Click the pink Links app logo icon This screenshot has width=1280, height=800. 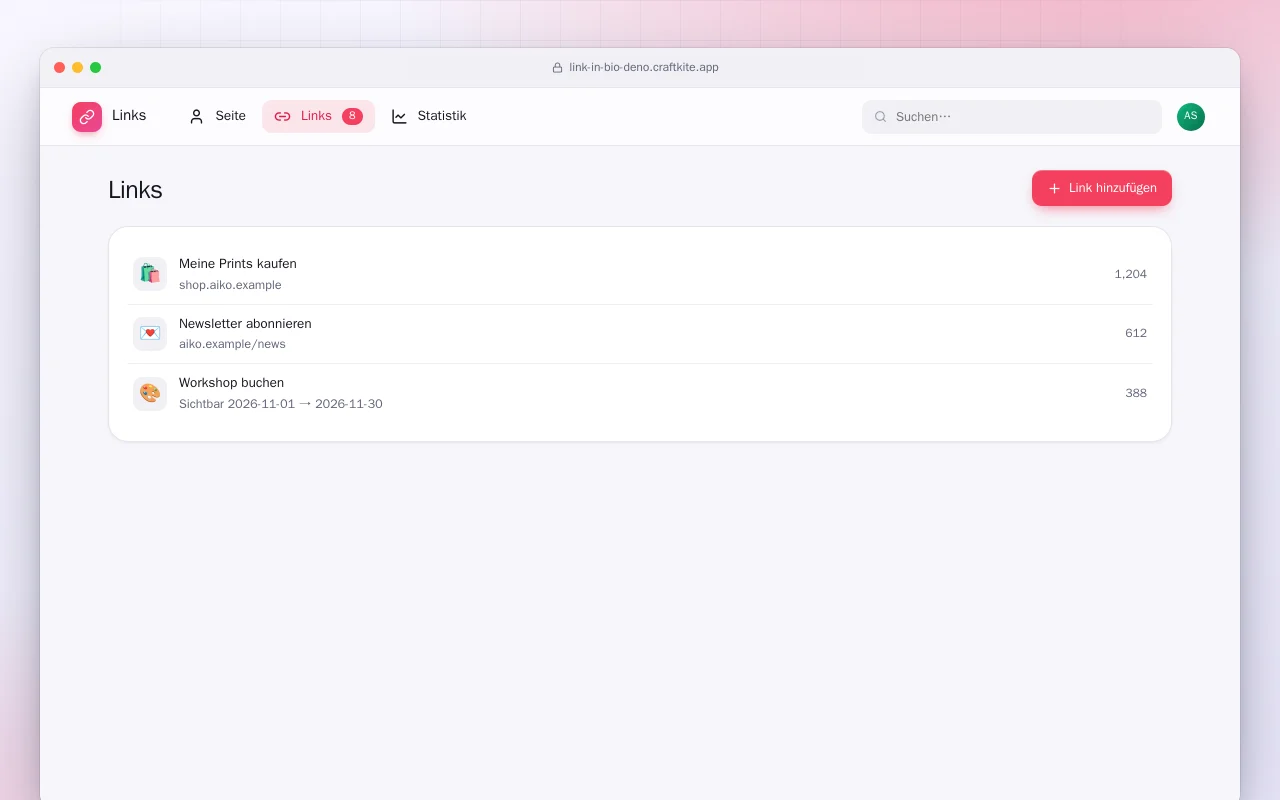pyautogui.click(x=87, y=117)
